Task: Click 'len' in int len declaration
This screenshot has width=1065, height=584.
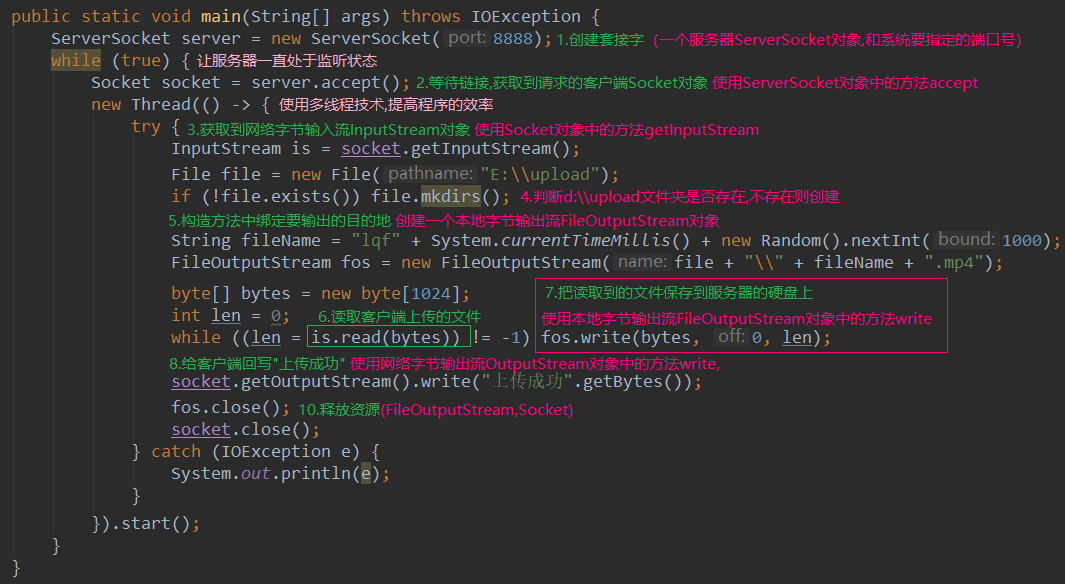Action: pos(225,315)
